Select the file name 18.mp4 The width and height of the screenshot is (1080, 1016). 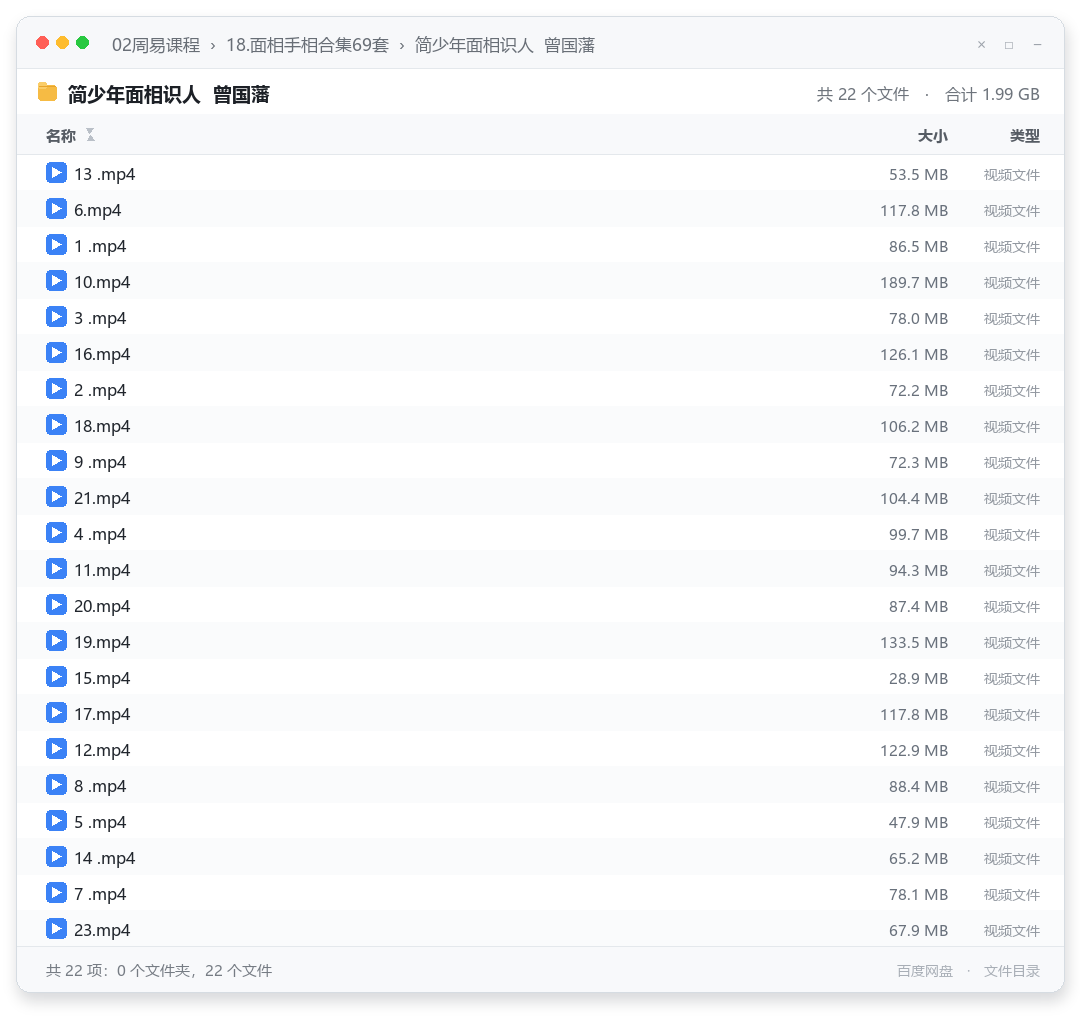tap(102, 426)
